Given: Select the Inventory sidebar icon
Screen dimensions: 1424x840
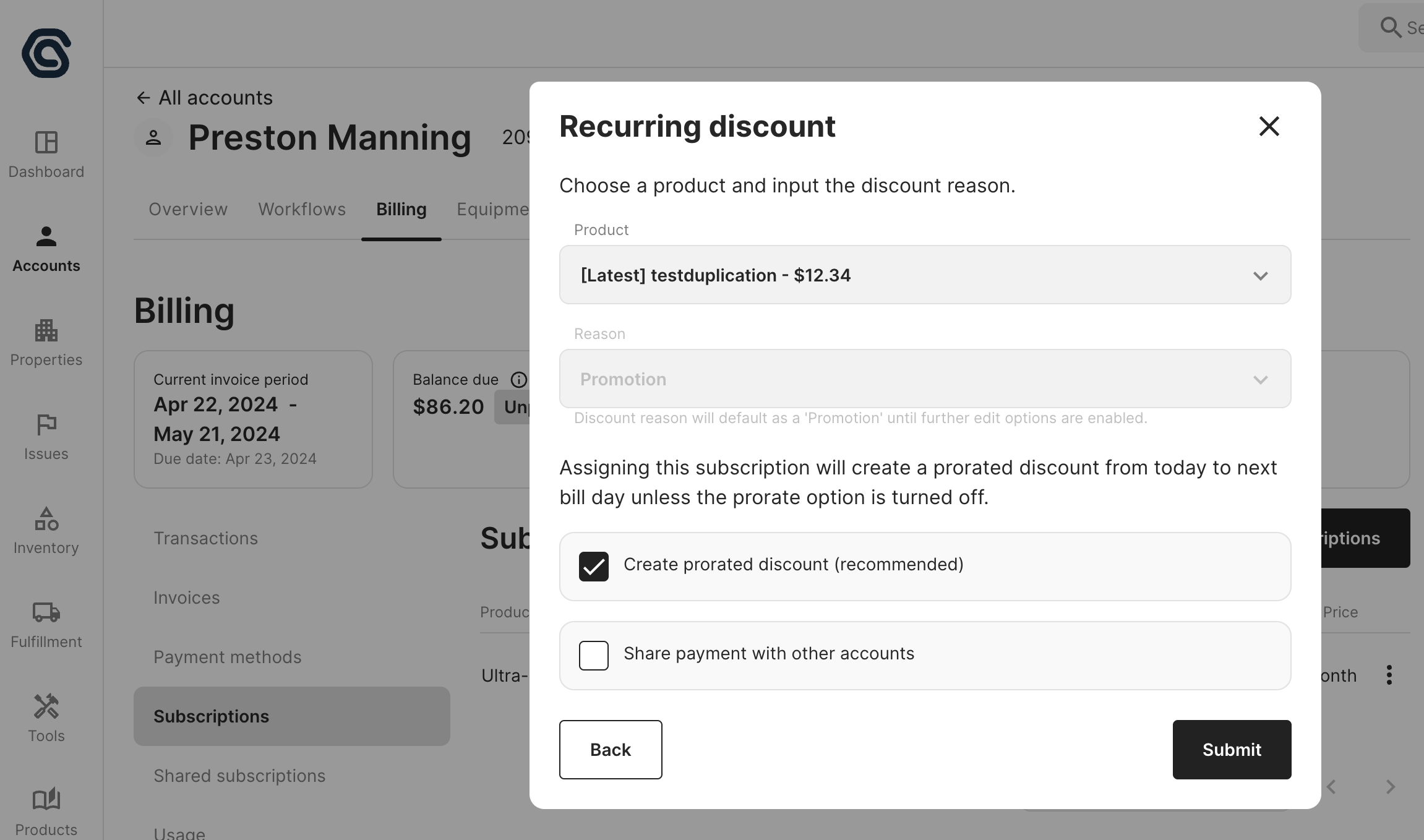Looking at the screenshot, I should (46, 519).
